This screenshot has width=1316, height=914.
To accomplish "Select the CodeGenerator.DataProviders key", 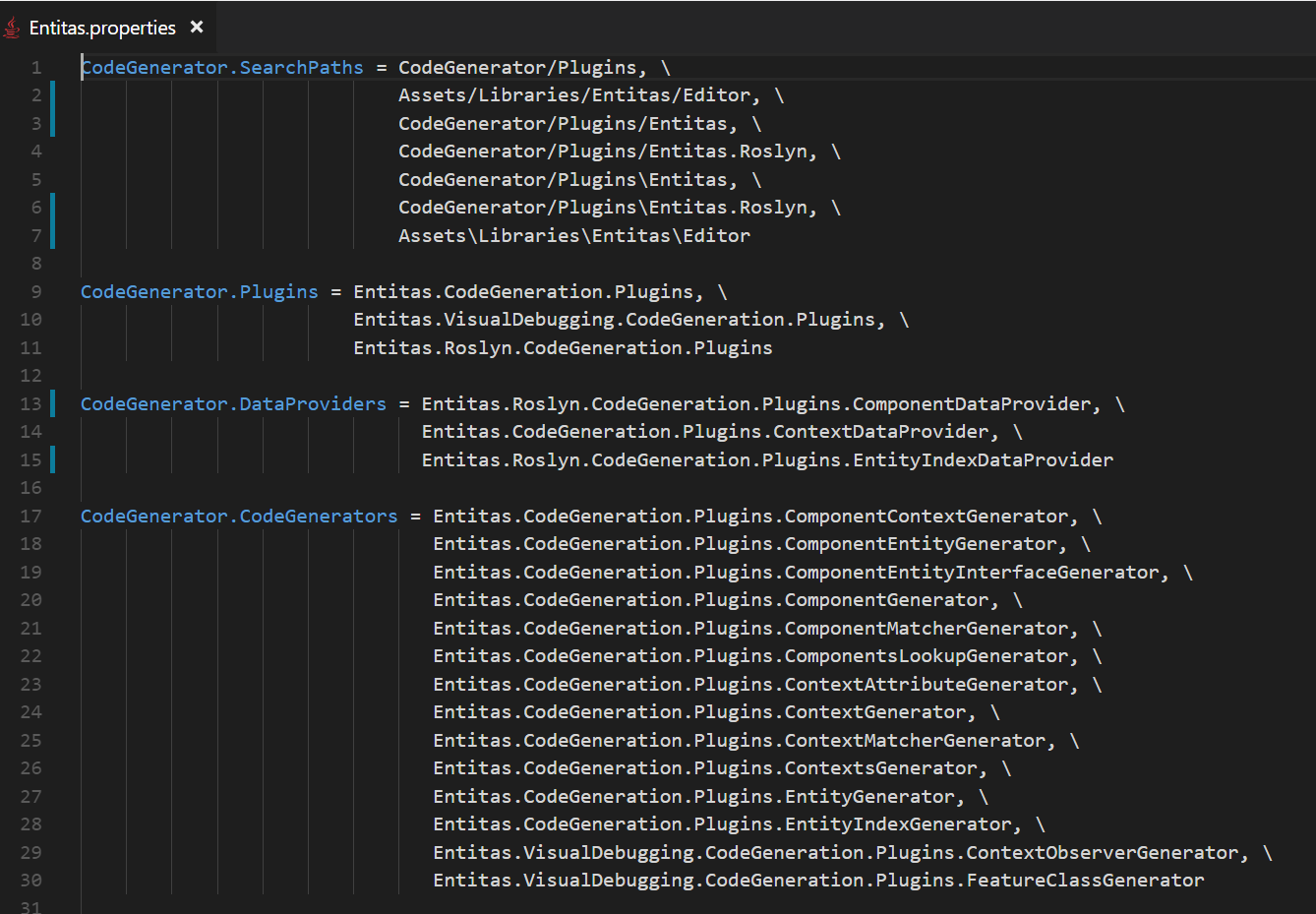I will (232, 403).
